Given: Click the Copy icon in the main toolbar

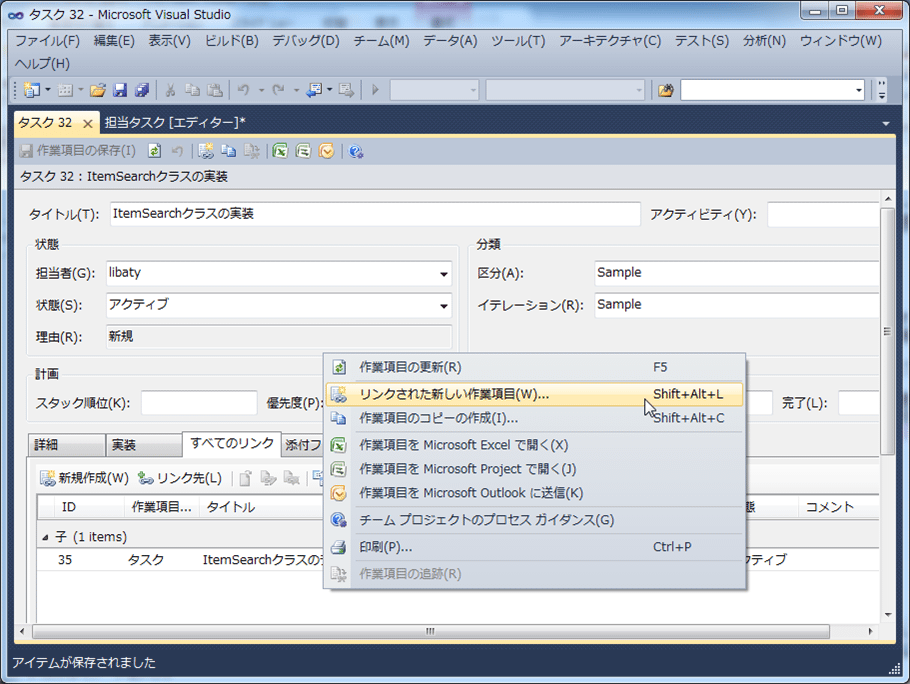Looking at the screenshot, I should 192,90.
